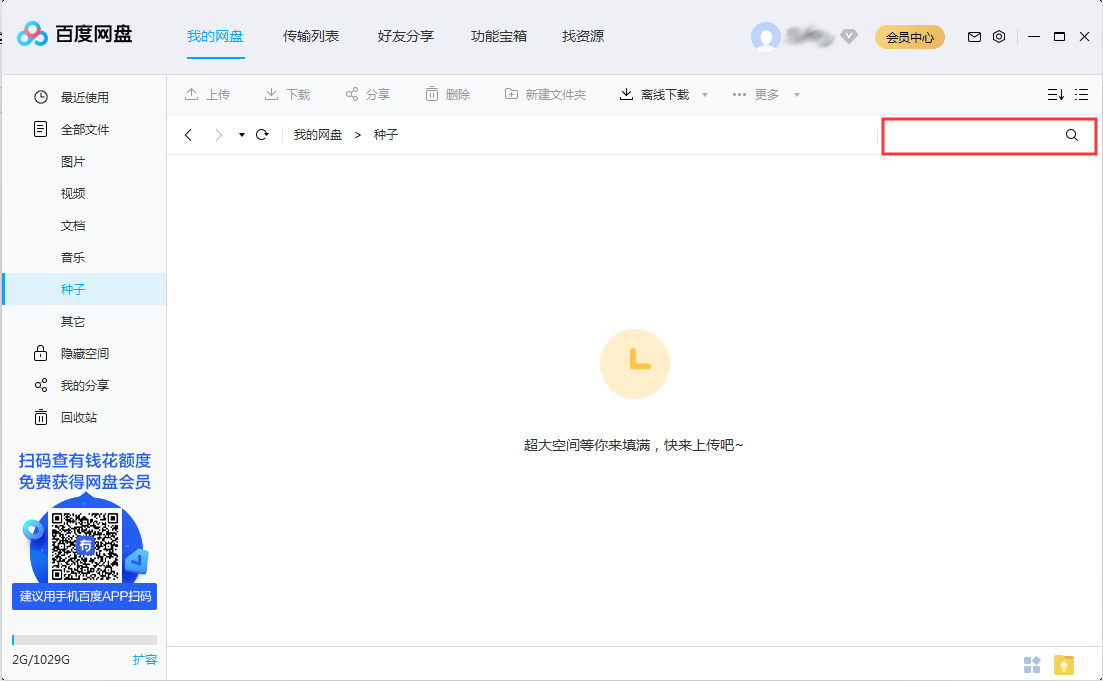This screenshot has width=1103, height=681.
Task: Refresh the folder view with the refresh icon
Action: (261, 134)
